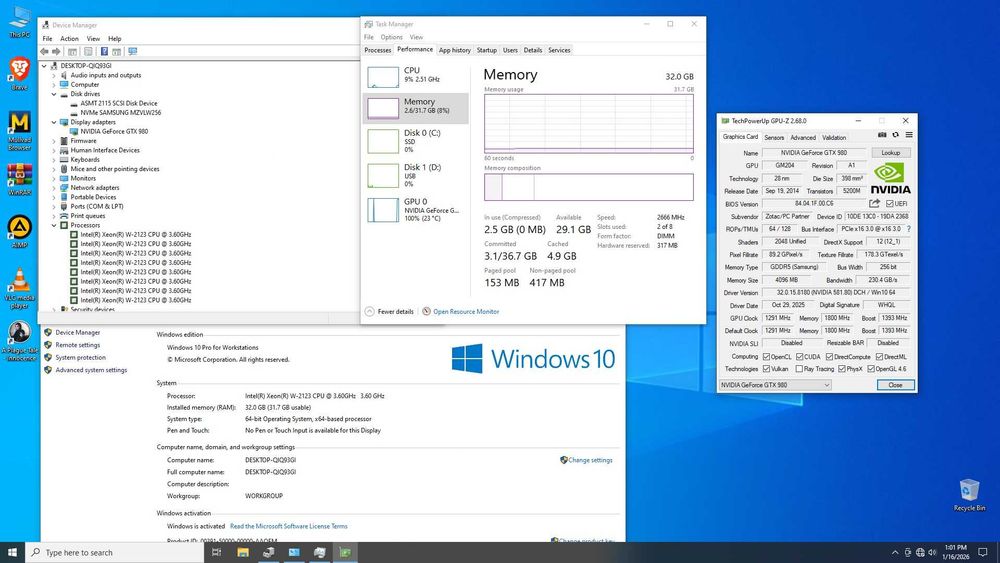
Task: Click the GPU-Z taskbar icon
Action: point(345,552)
